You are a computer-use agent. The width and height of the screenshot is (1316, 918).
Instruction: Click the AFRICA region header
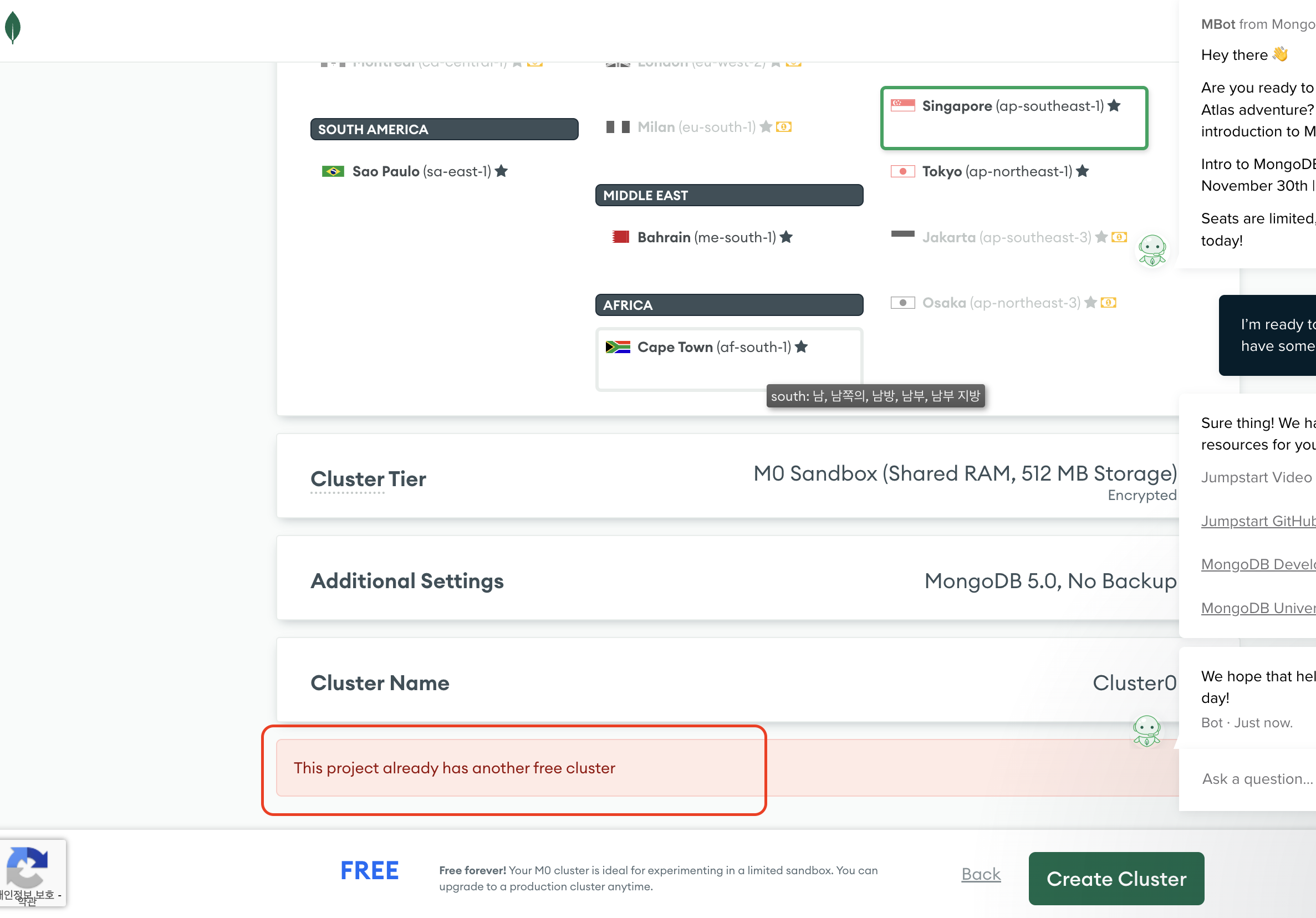coord(729,305)
